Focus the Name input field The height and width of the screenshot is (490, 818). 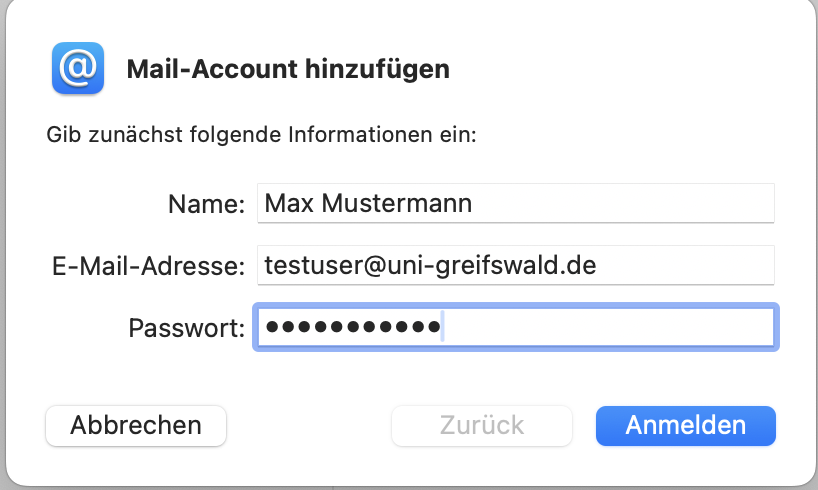515,204
